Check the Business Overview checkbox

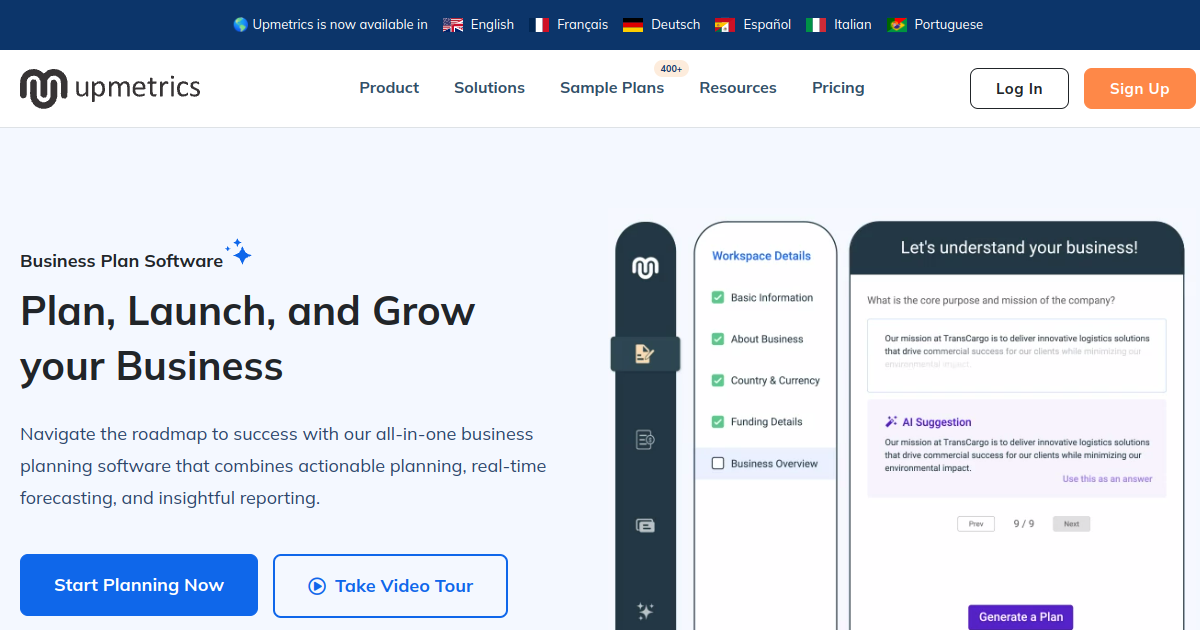[x=717, y=463]
